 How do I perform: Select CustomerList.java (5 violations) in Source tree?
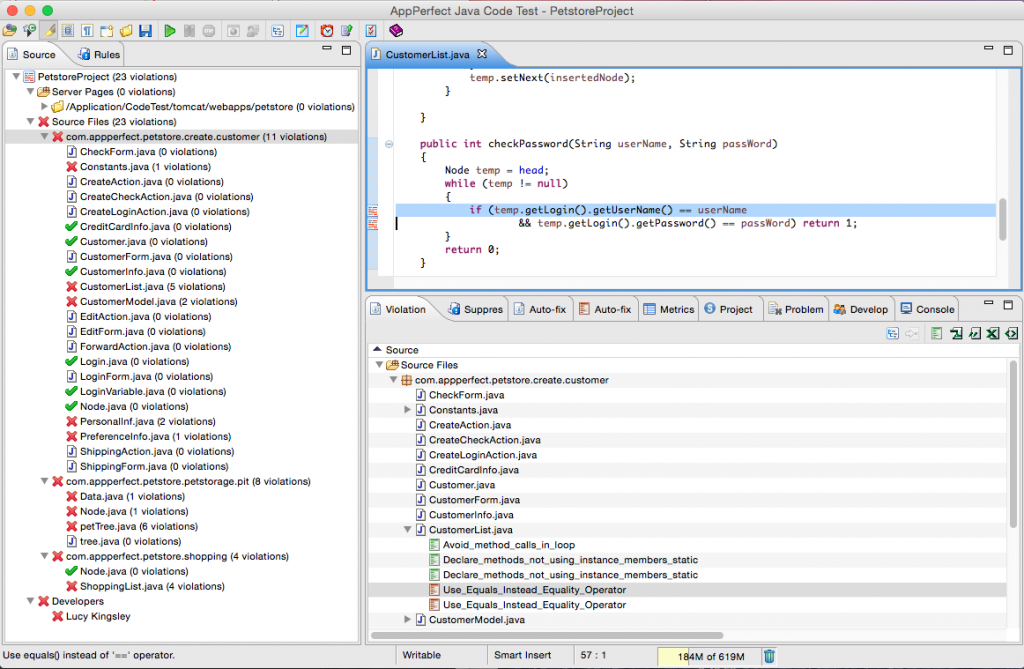point(153,287)
